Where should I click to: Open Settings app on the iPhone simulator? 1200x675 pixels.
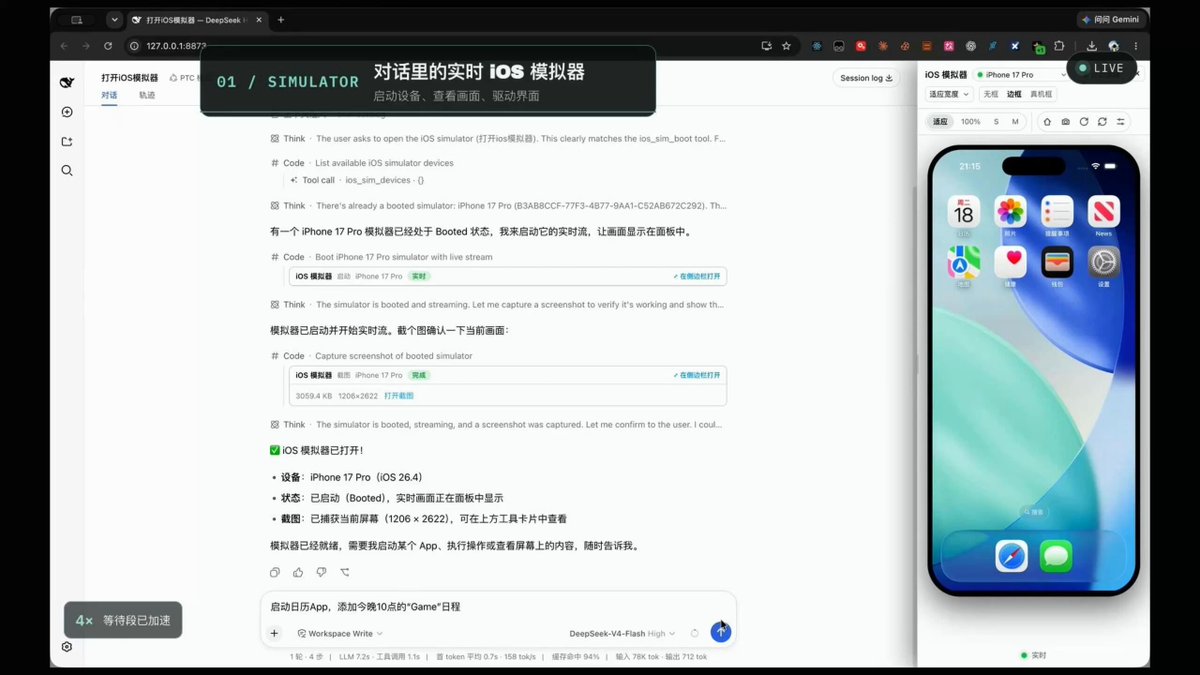pyautogui.click(x=1104, y=263)
